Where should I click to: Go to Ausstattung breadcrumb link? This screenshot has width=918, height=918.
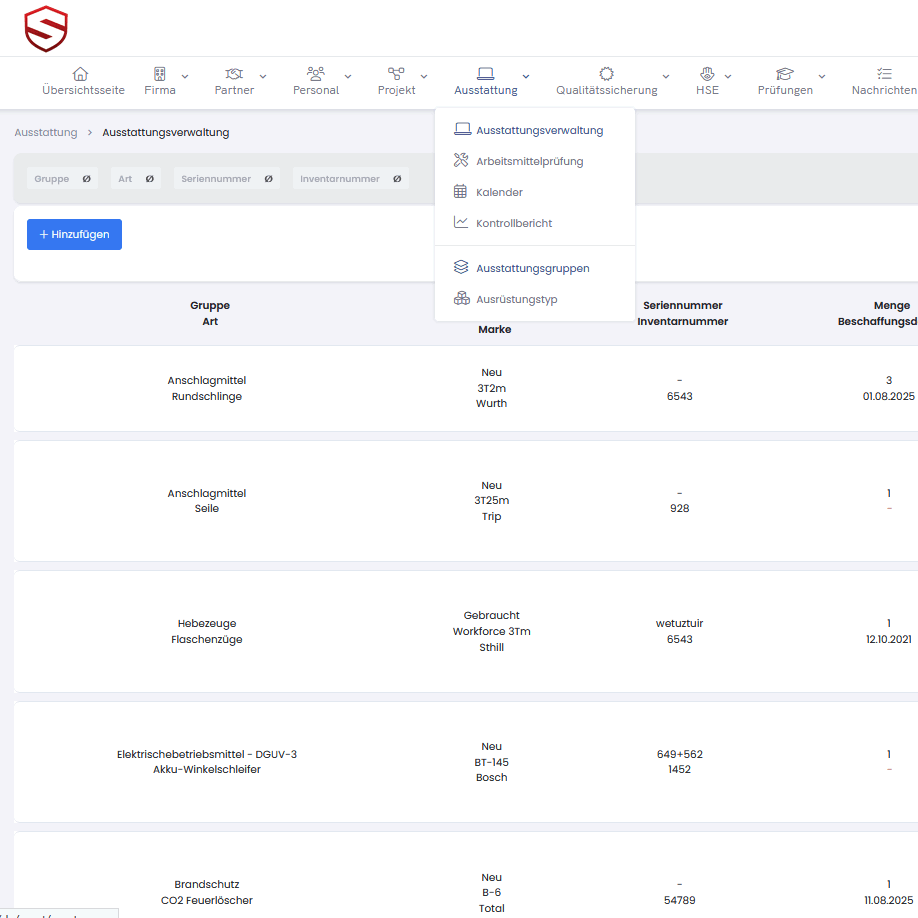click(x=45, y=132)
